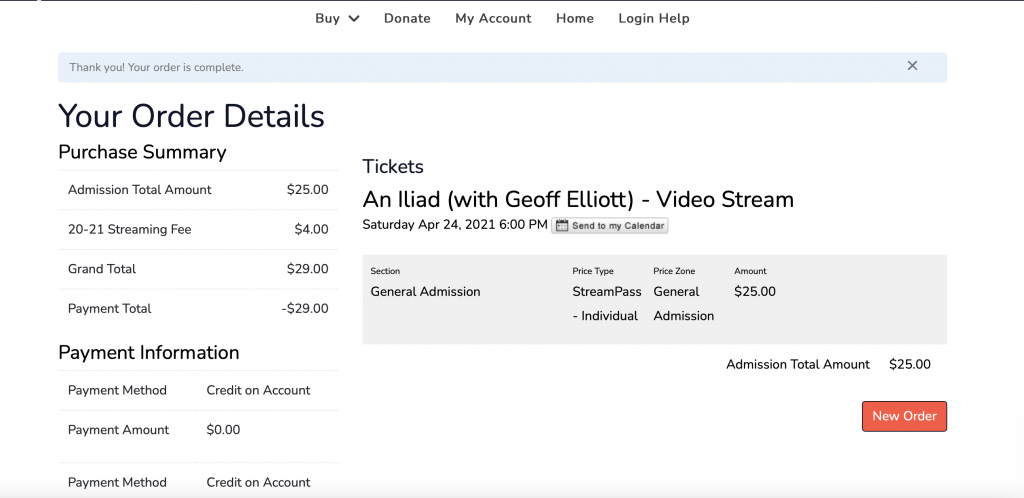Click the calendar icon beside the event date
The width and height of the screenshot is (1024, 498).
tap(562, 226)
